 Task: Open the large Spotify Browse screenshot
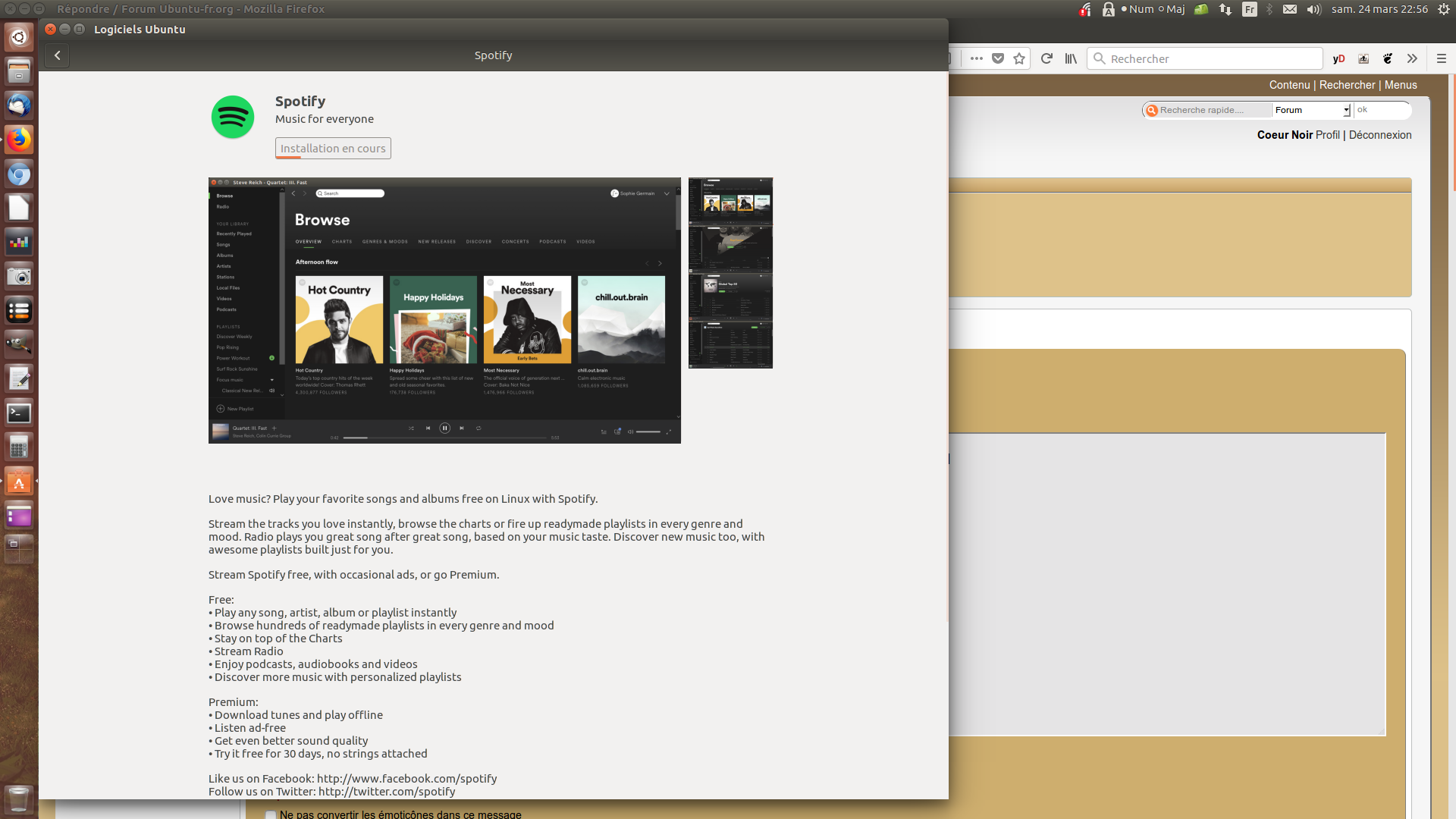click(444, 310)
